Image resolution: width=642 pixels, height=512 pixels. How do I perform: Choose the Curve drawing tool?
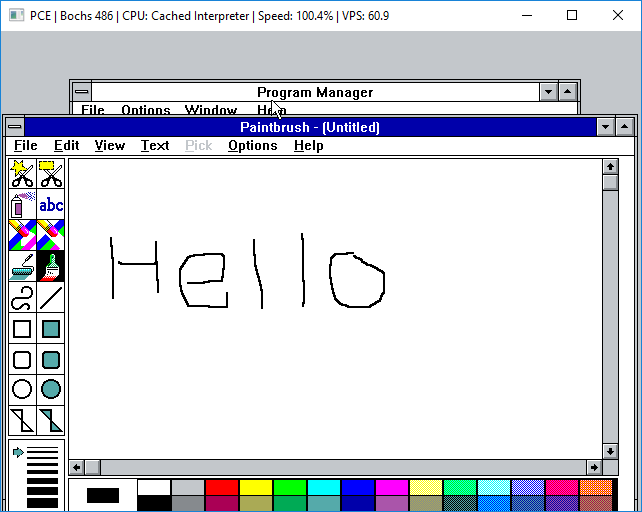pyautogui.click(x=23, y=297)
